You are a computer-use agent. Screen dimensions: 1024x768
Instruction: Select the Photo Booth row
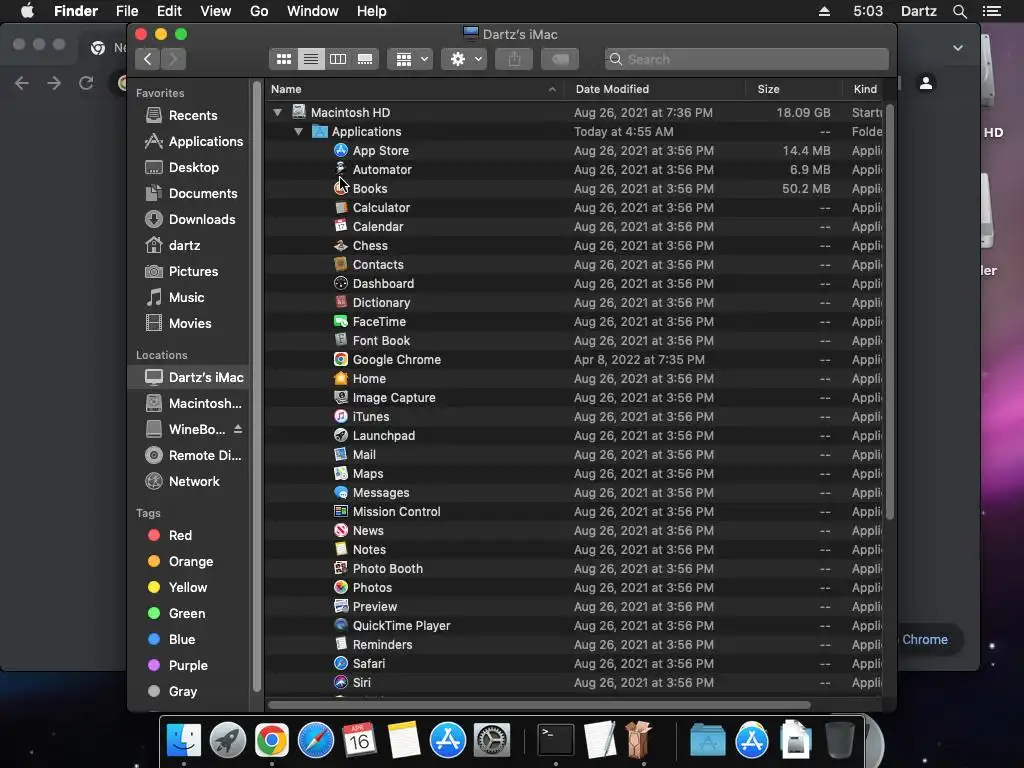[575, 569]
